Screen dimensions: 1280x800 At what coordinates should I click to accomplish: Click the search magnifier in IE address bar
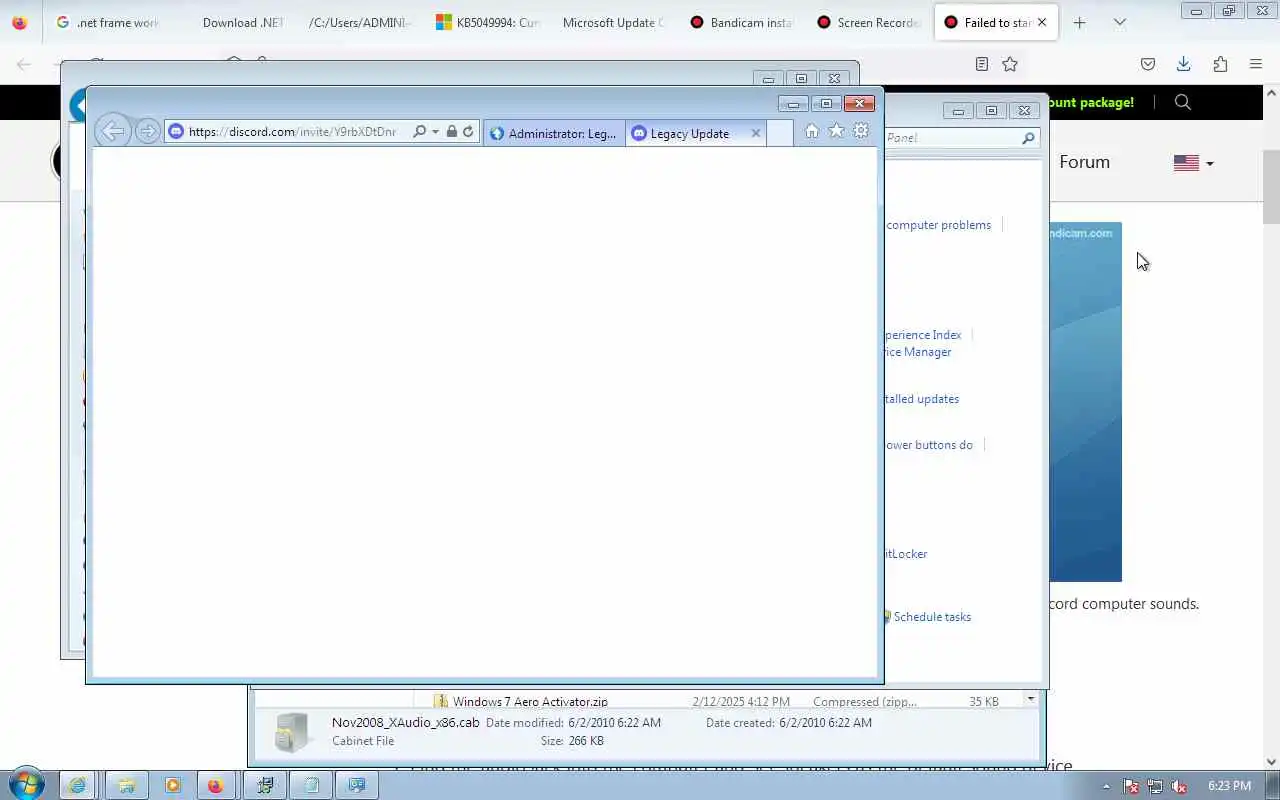click(420, 131)
